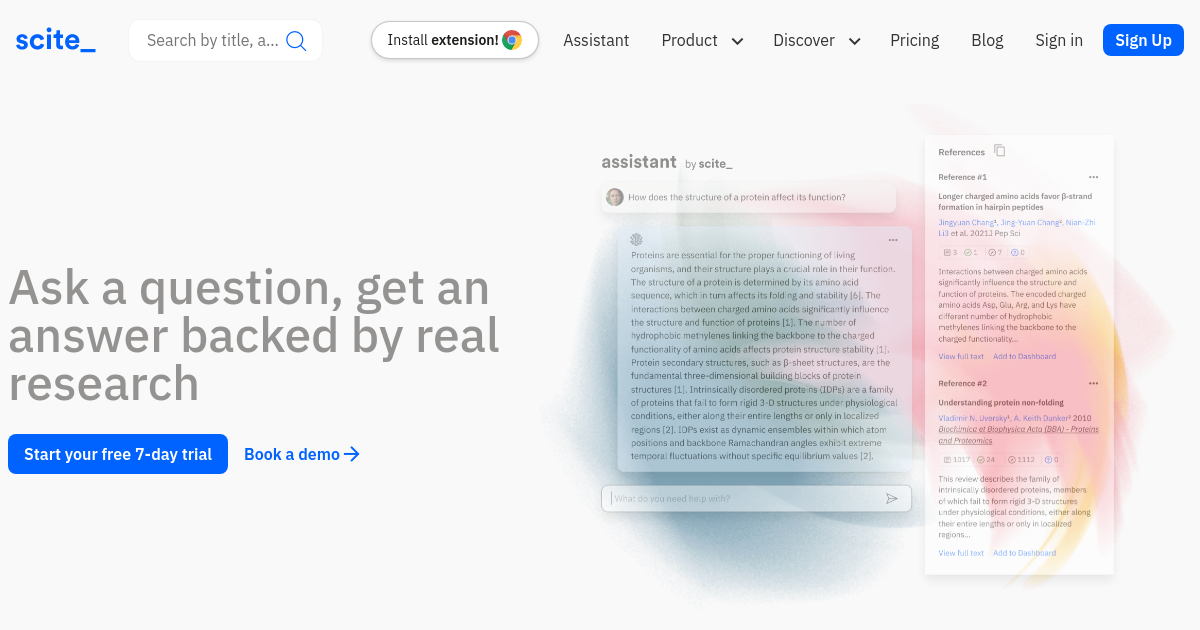Image resolution: width=1200 pixels, height=630 pixels.
Task: Click the user avatar beside the protein question
Action: point(615,197)
